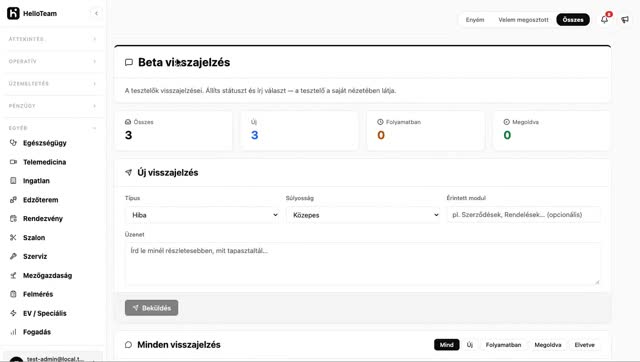Filter feedback list by Megoldva
Viewport: 640px width, 362px height.
tap(548, 345)
